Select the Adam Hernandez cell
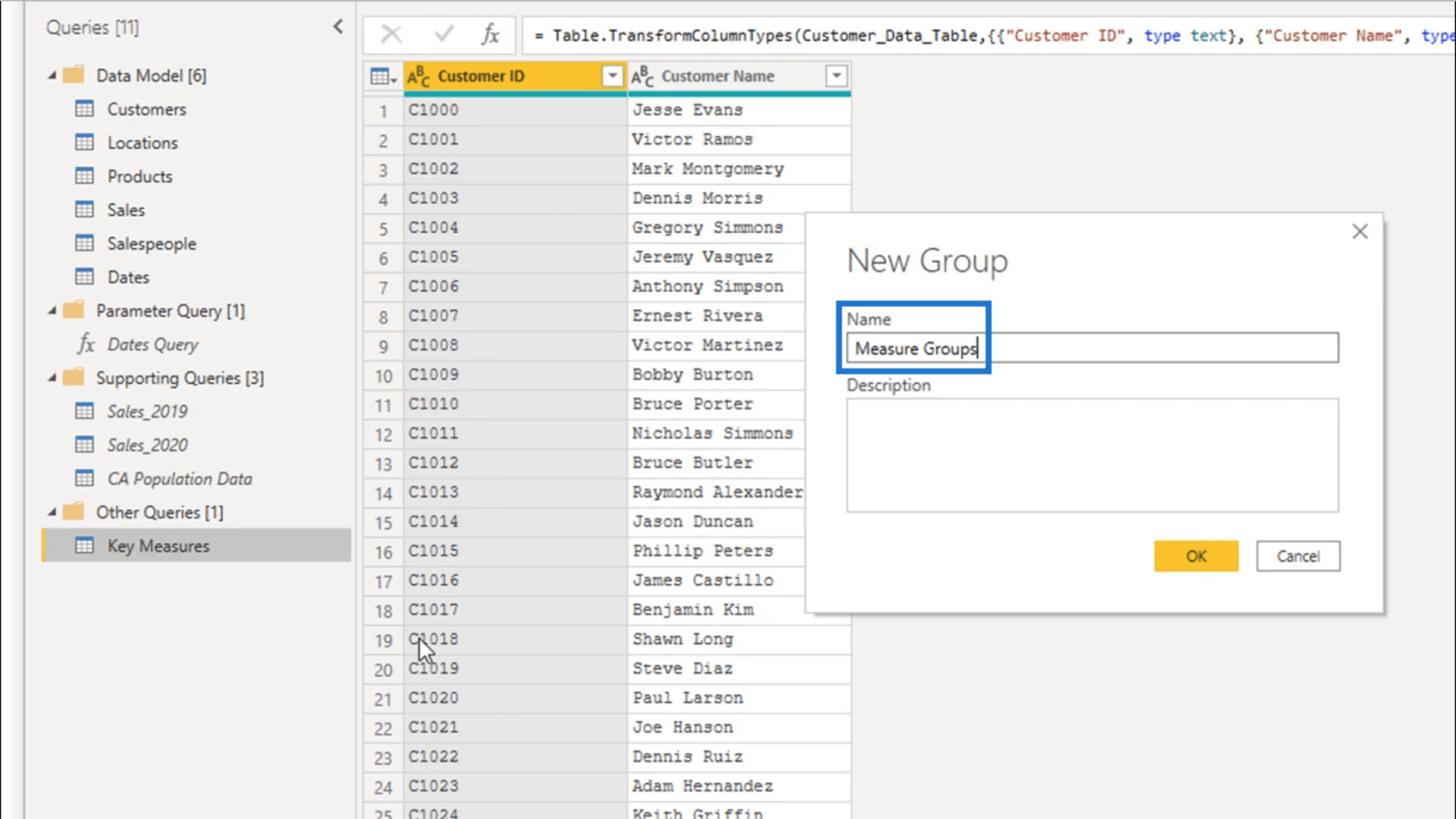Screen dimensions: 1456x819 pyautogui.click(x=739, y=786)
